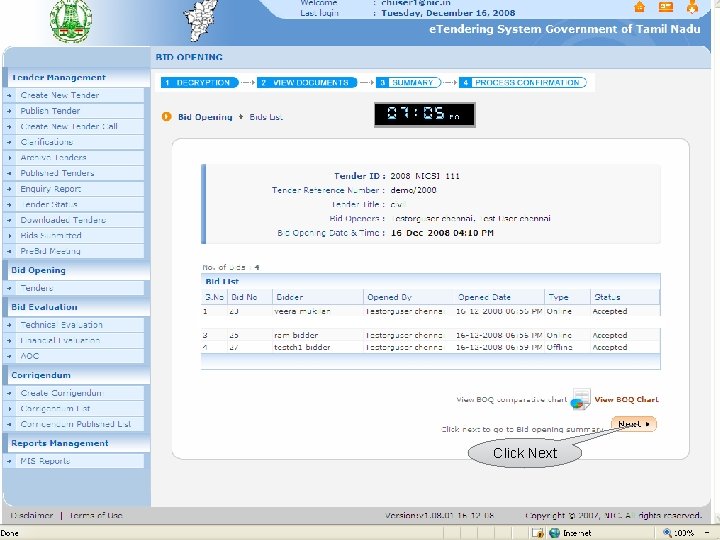This screenshot has height=540, width=720.
Task: Open Publish Tender menu item
Action: tap(50, 111)
